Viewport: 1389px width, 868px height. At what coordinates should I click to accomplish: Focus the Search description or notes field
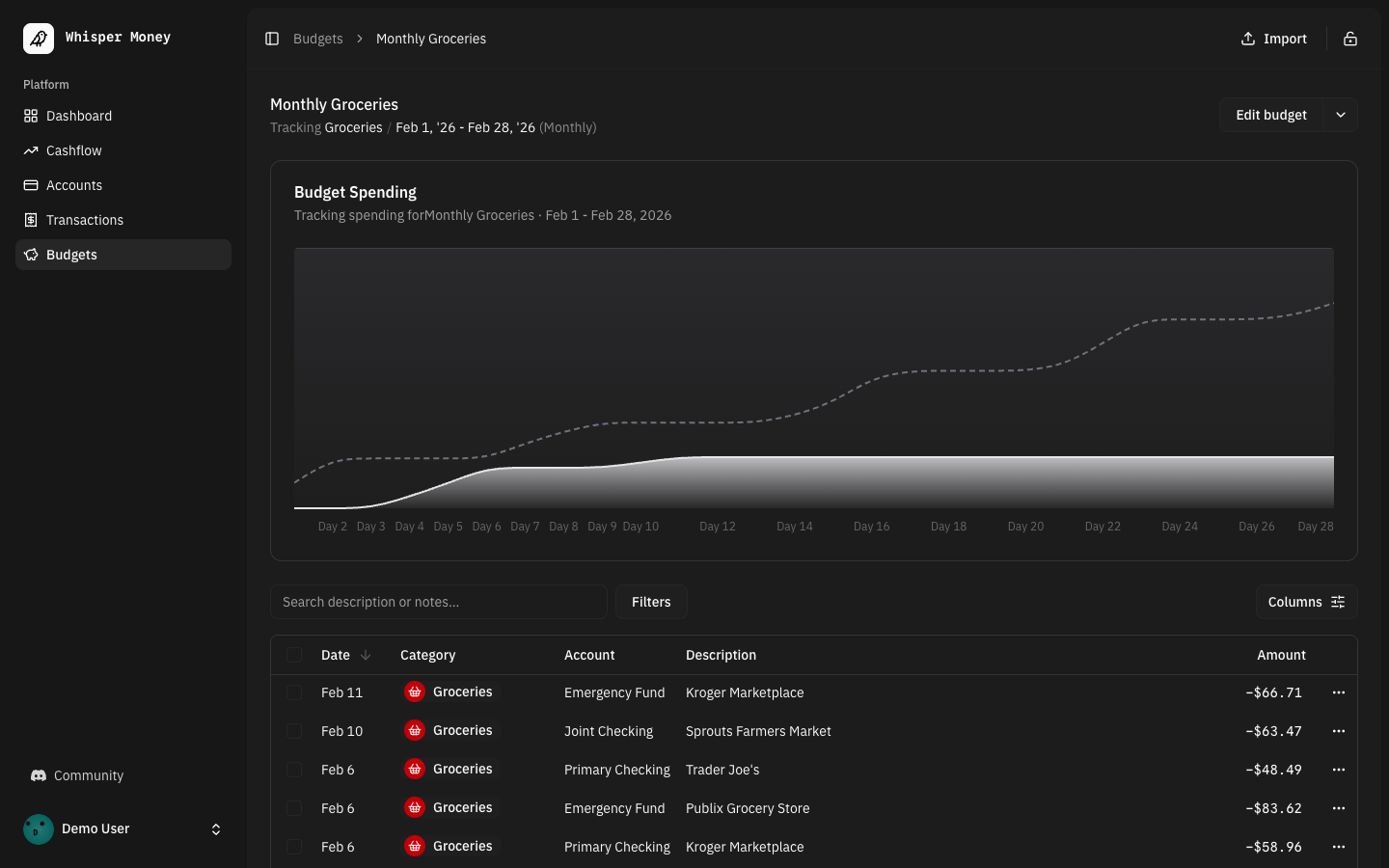439,602
